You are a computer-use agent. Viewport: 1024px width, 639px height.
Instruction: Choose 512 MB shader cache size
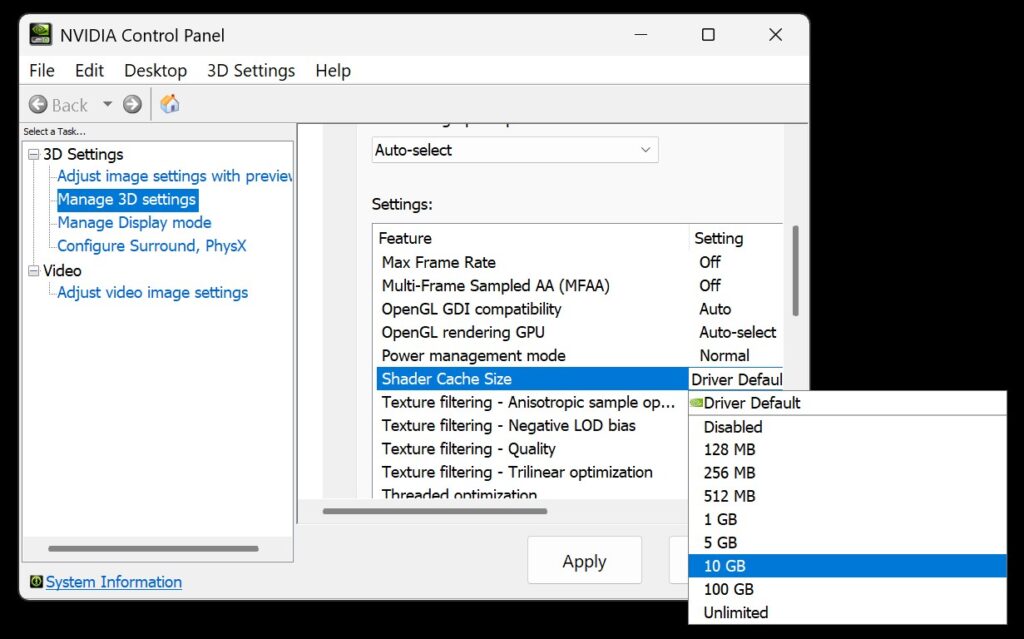point(848,497)
